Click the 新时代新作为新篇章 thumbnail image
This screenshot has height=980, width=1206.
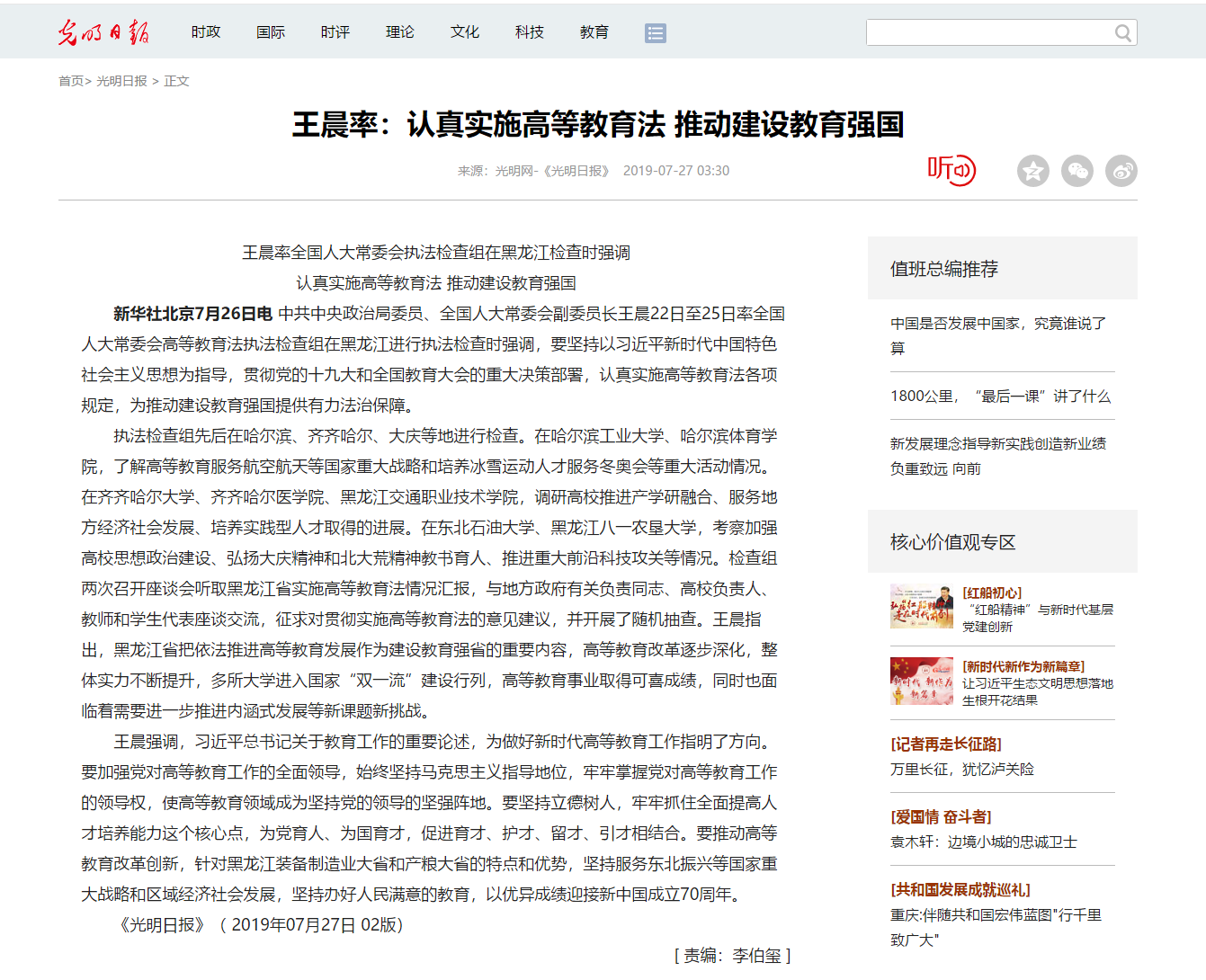[x=921, y=681]
